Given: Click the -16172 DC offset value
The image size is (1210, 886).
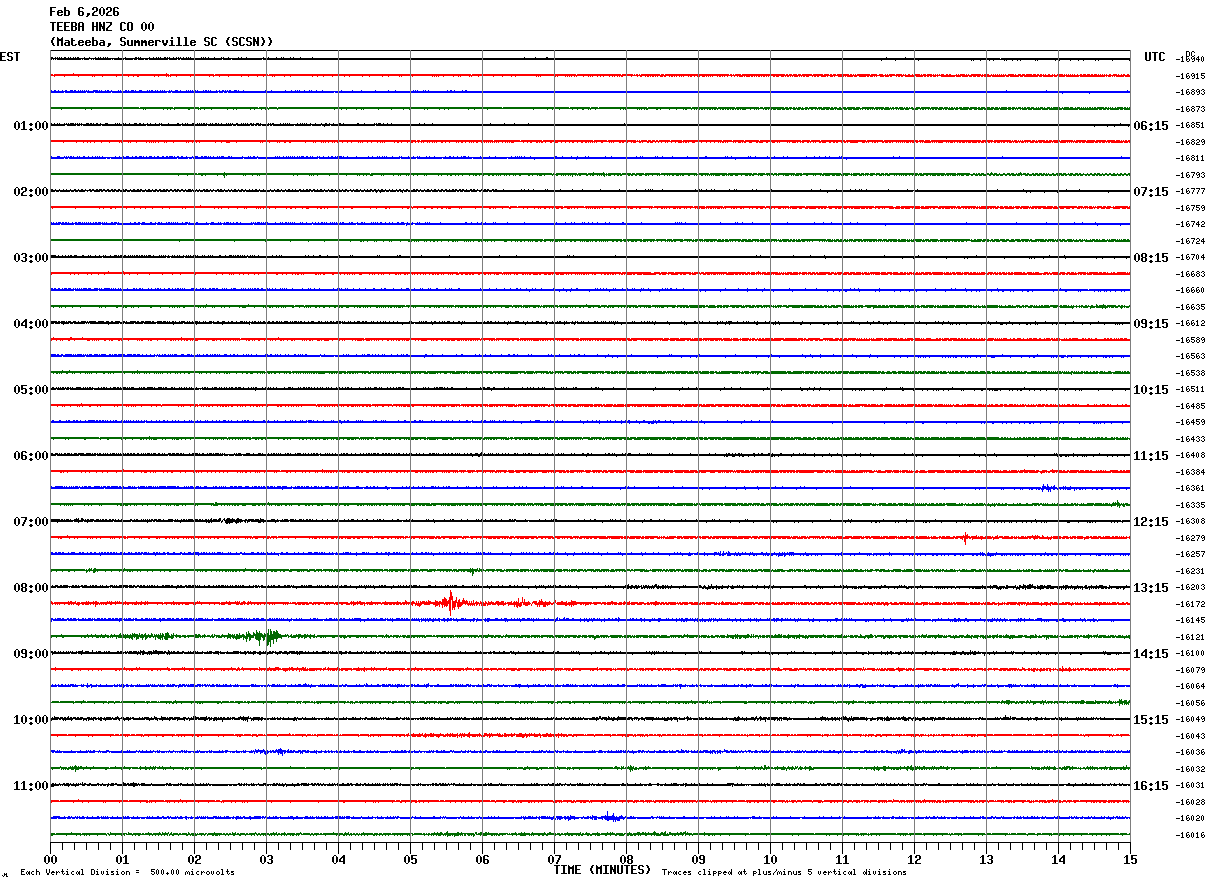Looking at the screenshot, I should pos(1191,604).
